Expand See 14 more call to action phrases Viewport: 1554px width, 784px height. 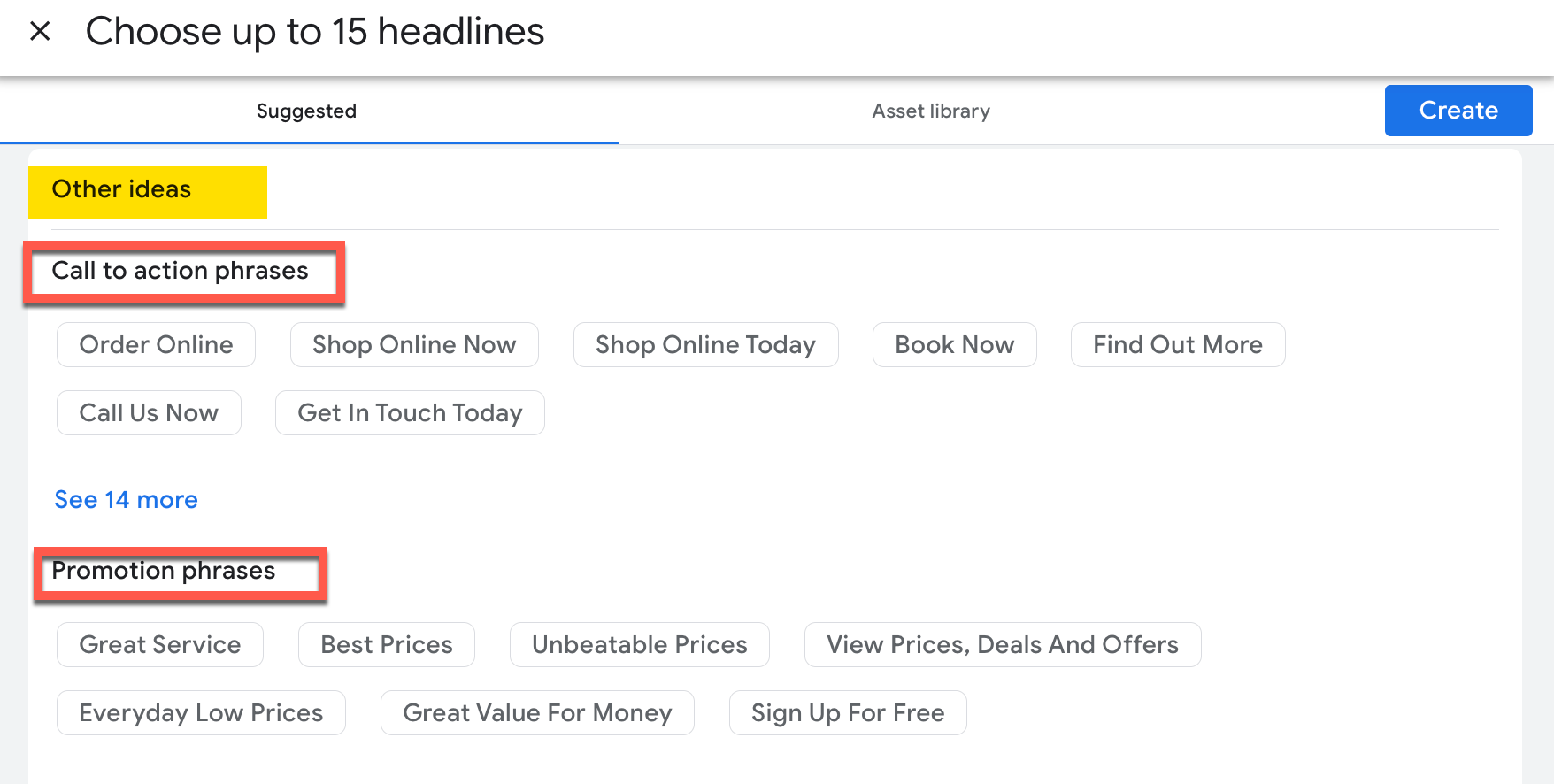coord(125,499)
